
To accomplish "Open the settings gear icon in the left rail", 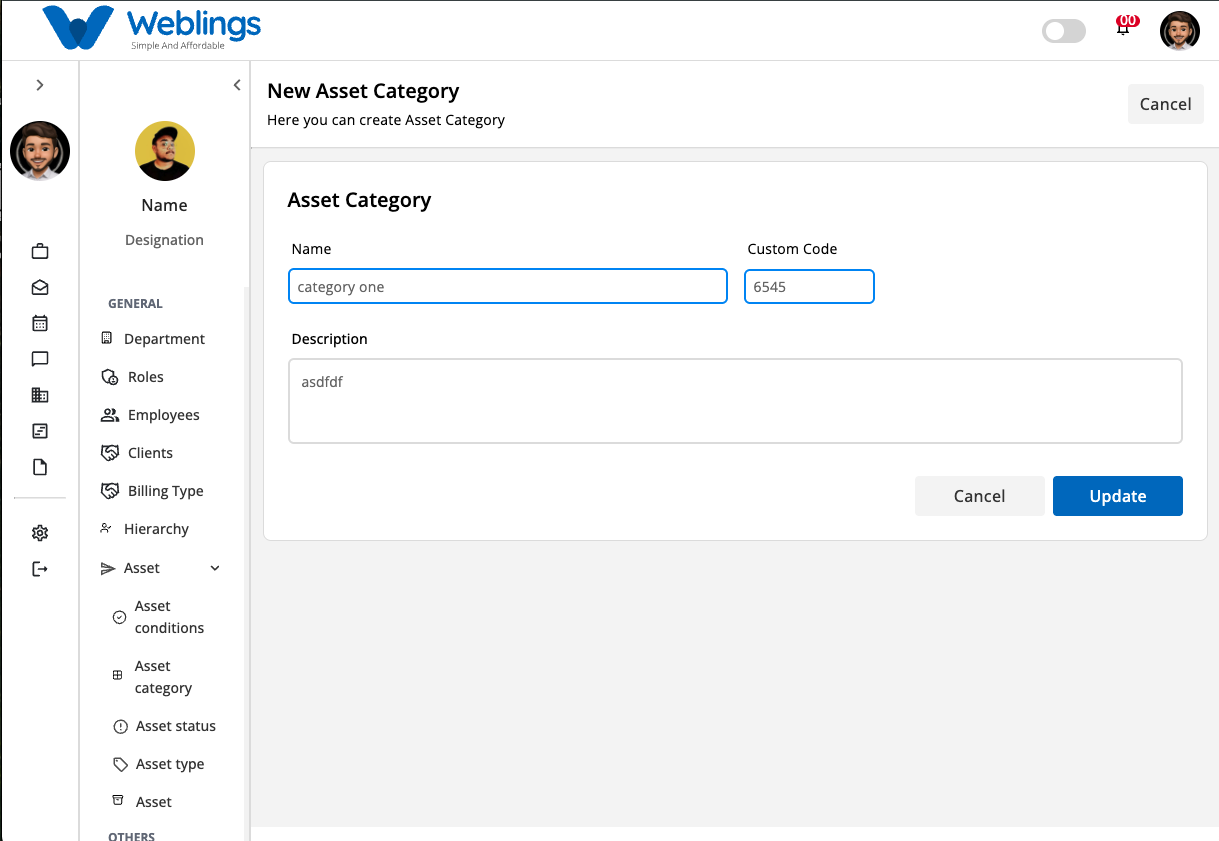I will [40, 533].
